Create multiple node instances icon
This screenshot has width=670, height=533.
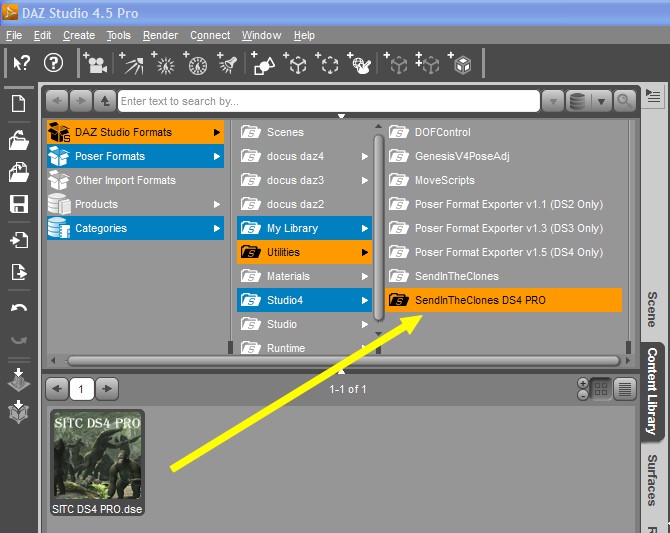428,64
